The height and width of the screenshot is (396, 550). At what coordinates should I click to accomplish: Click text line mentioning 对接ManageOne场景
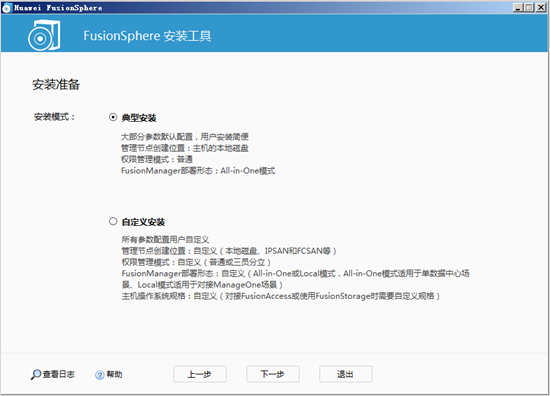[x=202, y=284]
